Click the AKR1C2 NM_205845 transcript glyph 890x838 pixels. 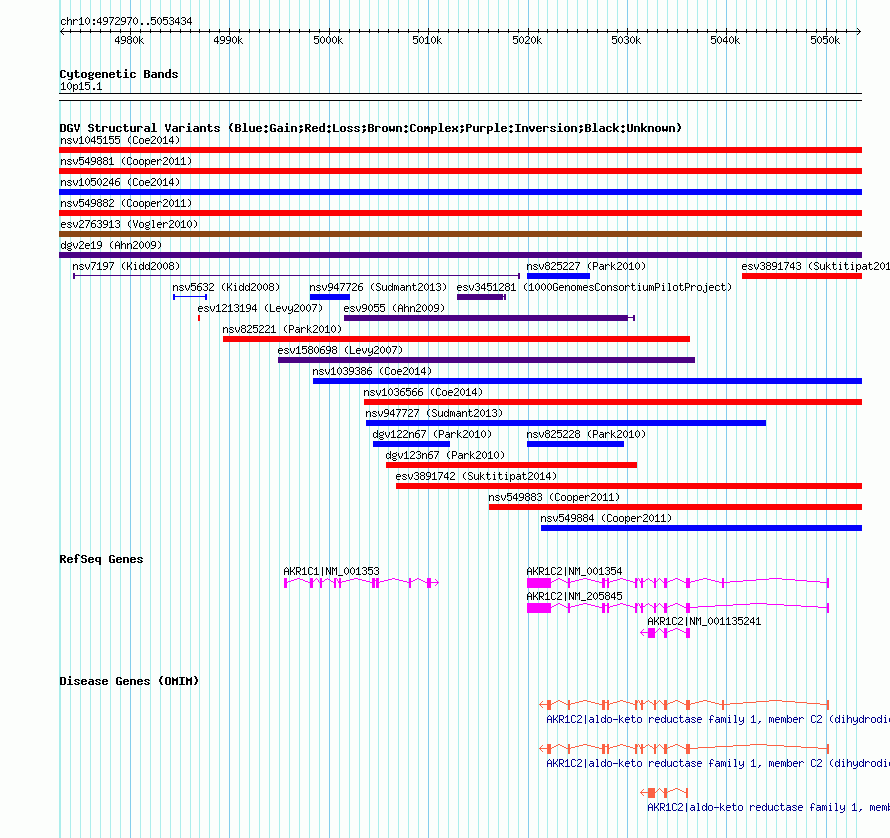click(x=678, y=608)
